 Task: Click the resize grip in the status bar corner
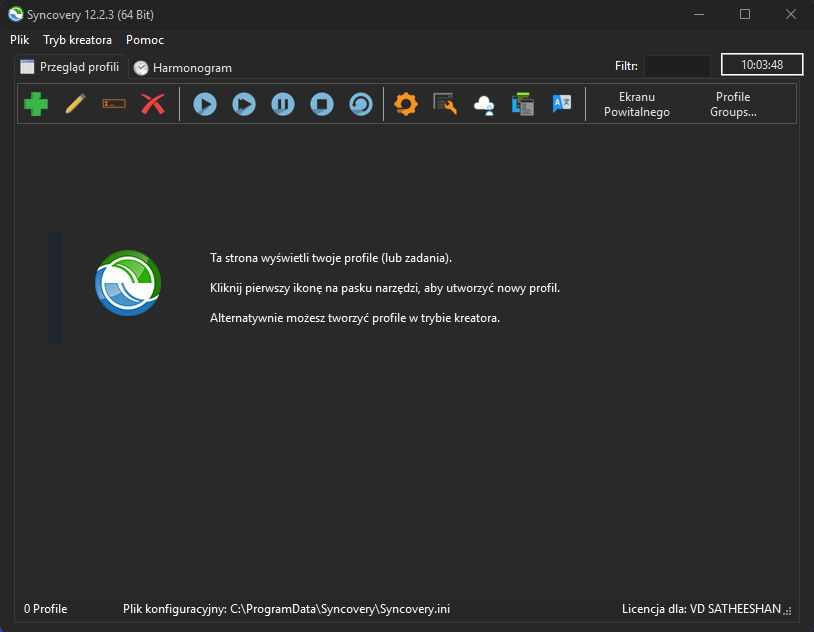coord(788,611)
